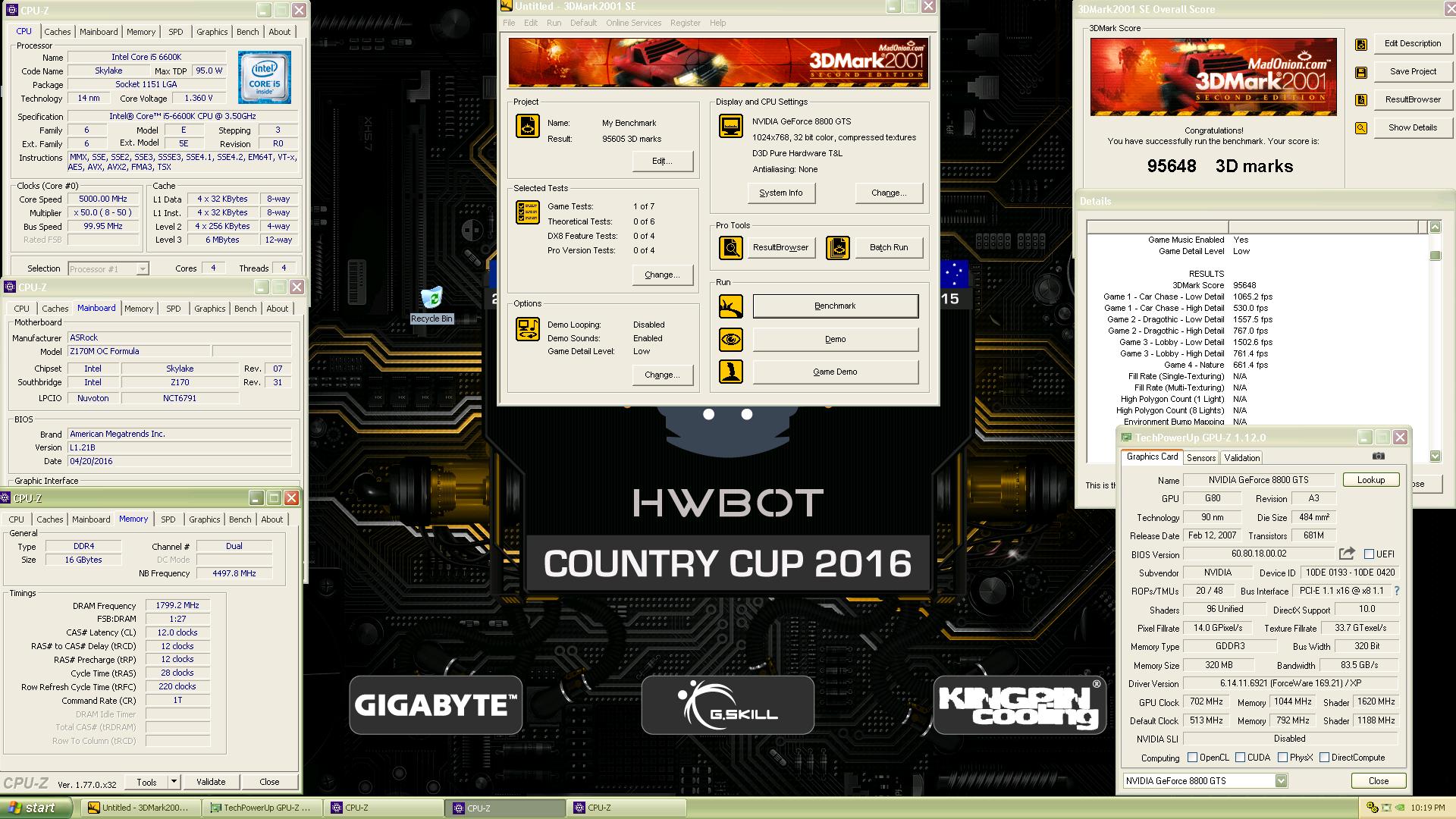Switch to TechPowerUp GPU-Z taskbar item
This screenshot has width=1456, height=819.
[261, 808]
